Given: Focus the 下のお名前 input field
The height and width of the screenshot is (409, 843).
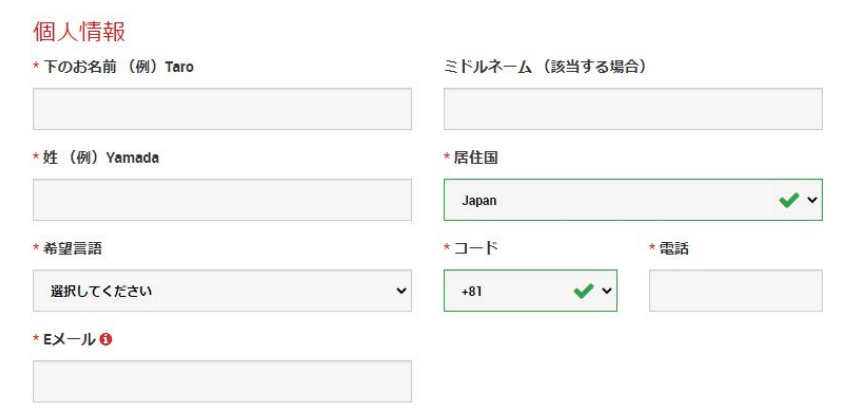Looking at the screenshot, I should (x=222, y=109).
